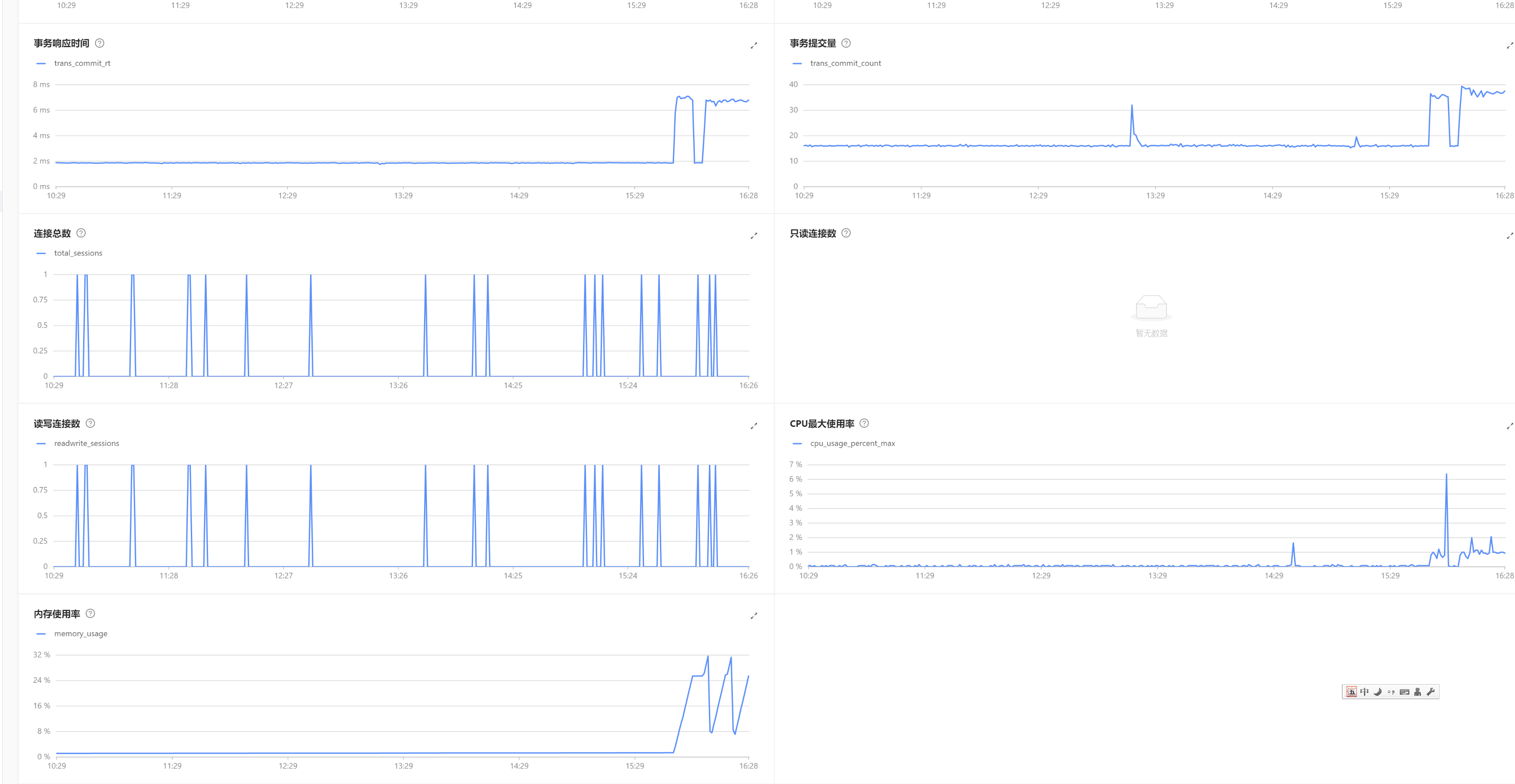Click help icon beside 连接总数 title
The height and width of the screenshot is (784, 1515).
coord(81,233)
